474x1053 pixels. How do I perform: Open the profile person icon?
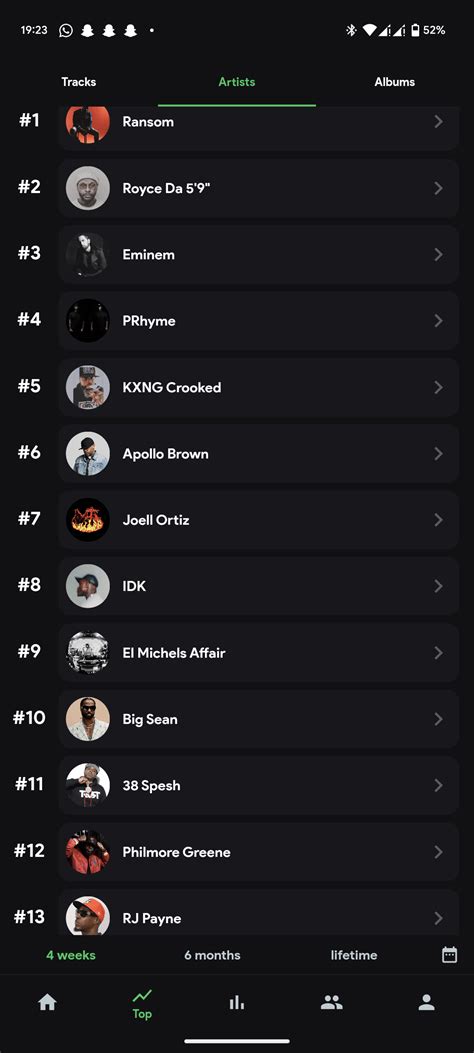pyautogui.click(x=426, y=1003)
